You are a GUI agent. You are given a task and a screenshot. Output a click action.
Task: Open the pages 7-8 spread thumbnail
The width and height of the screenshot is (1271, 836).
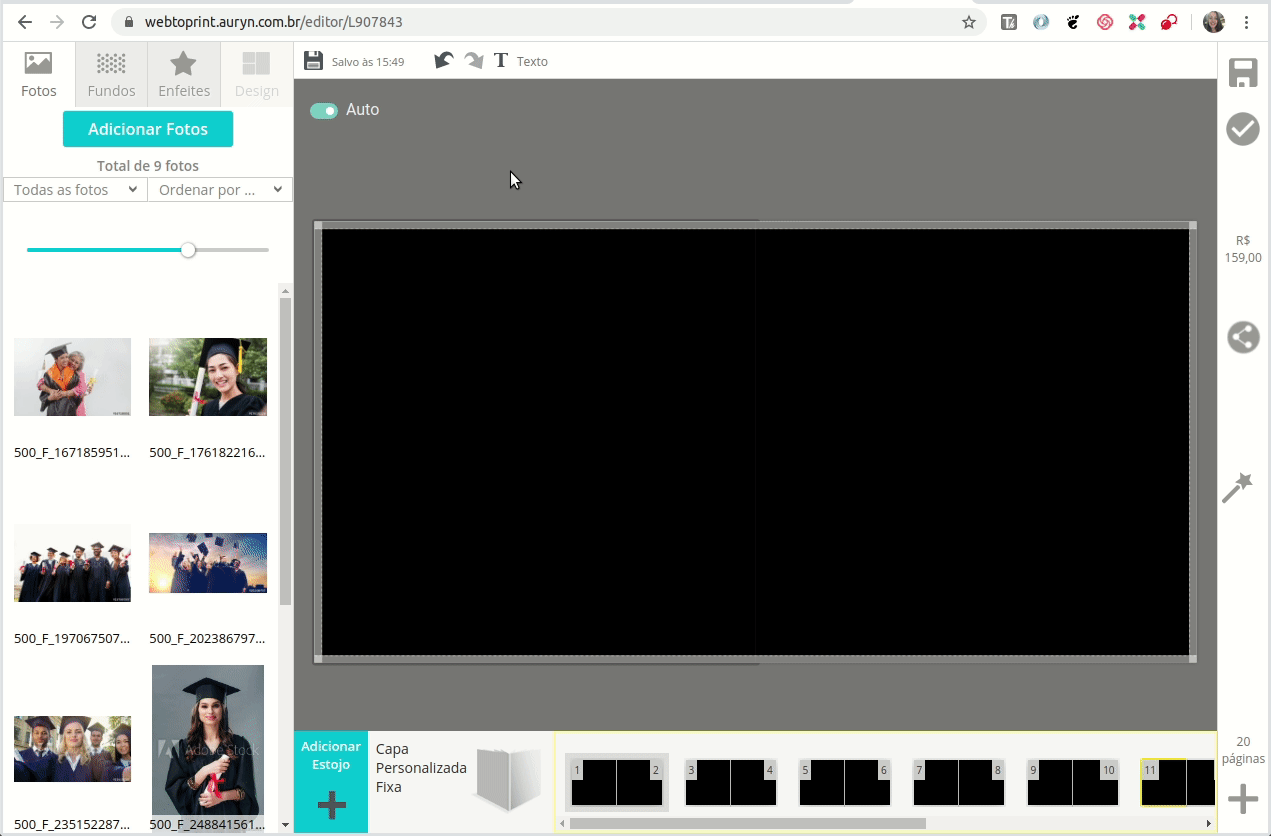point(959,782)
